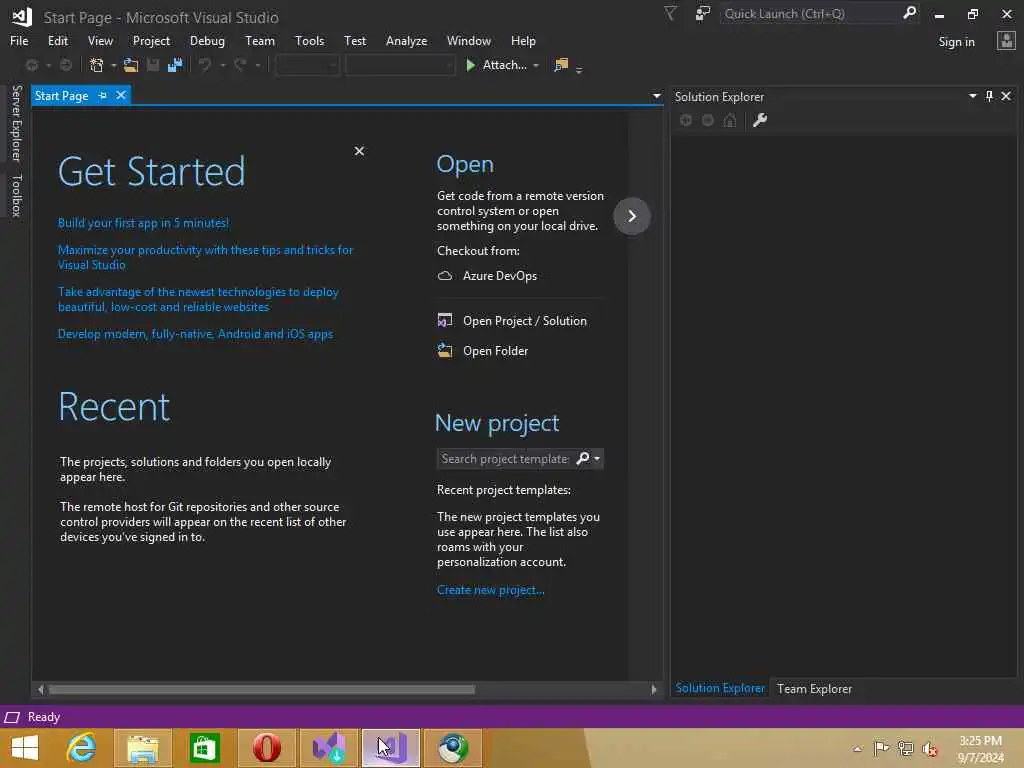Click the Open File toolbar icon
The width and height of the screenshot is (1024, 768).
point(131,65)
